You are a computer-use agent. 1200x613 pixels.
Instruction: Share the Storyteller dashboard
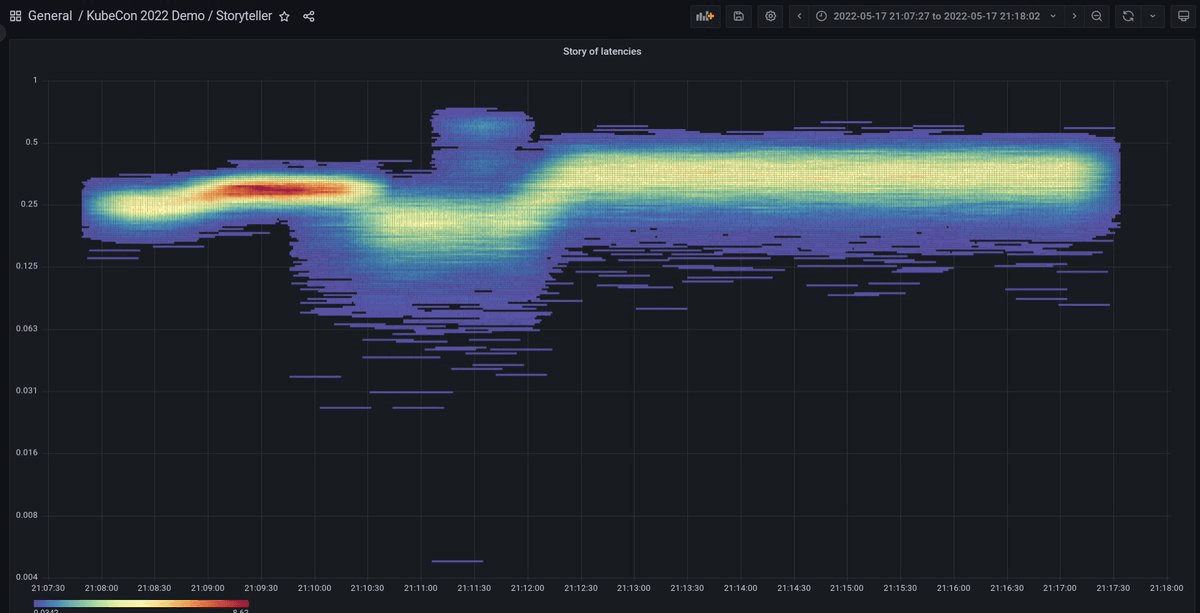(x=306, y=15)
